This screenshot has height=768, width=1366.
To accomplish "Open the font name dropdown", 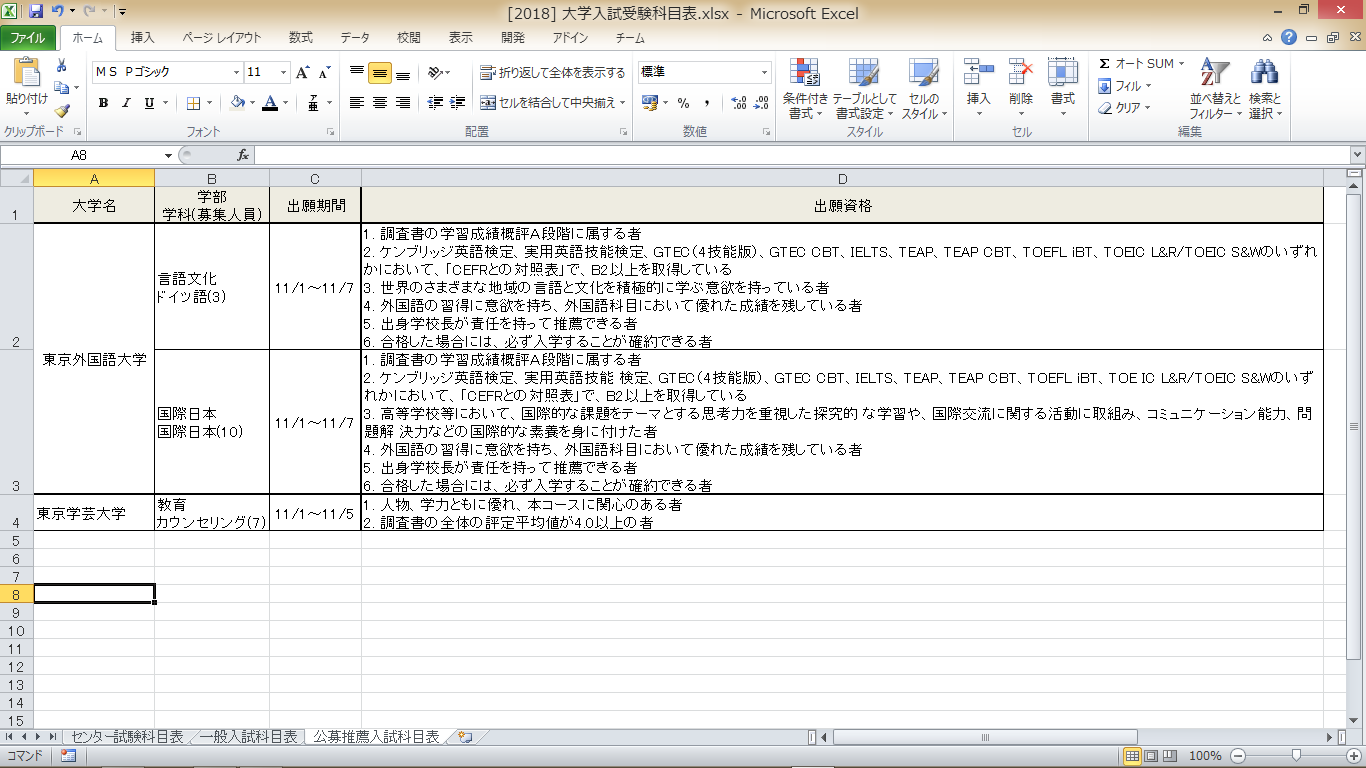I will pos(237,73).
